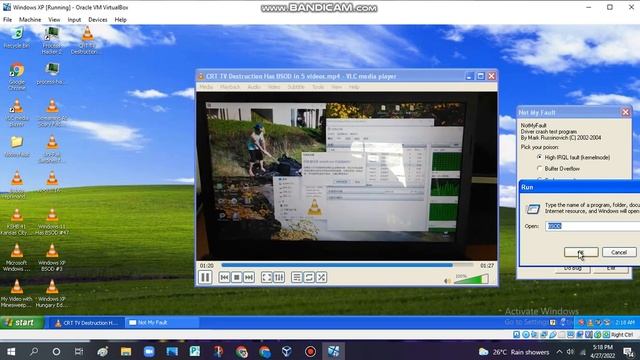
Task: Open the host taskbar search
Action: coord(34,351)
